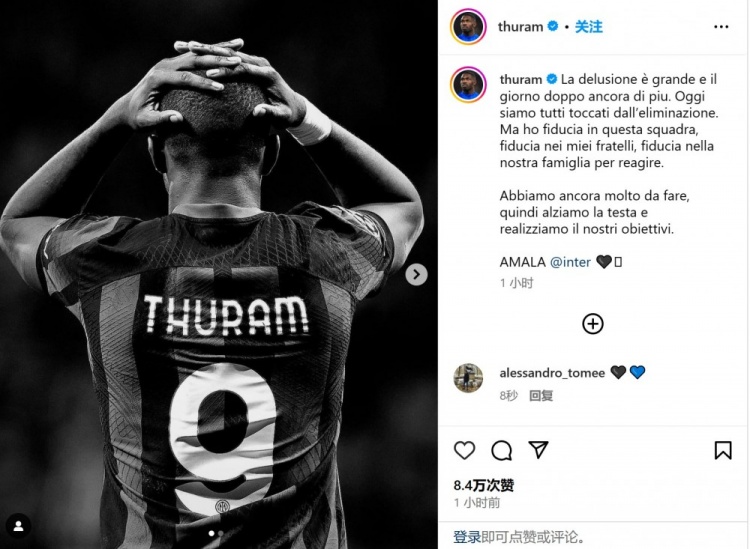
Task: Save the post with the bookmark icon
Action: [x=723, y=450]
